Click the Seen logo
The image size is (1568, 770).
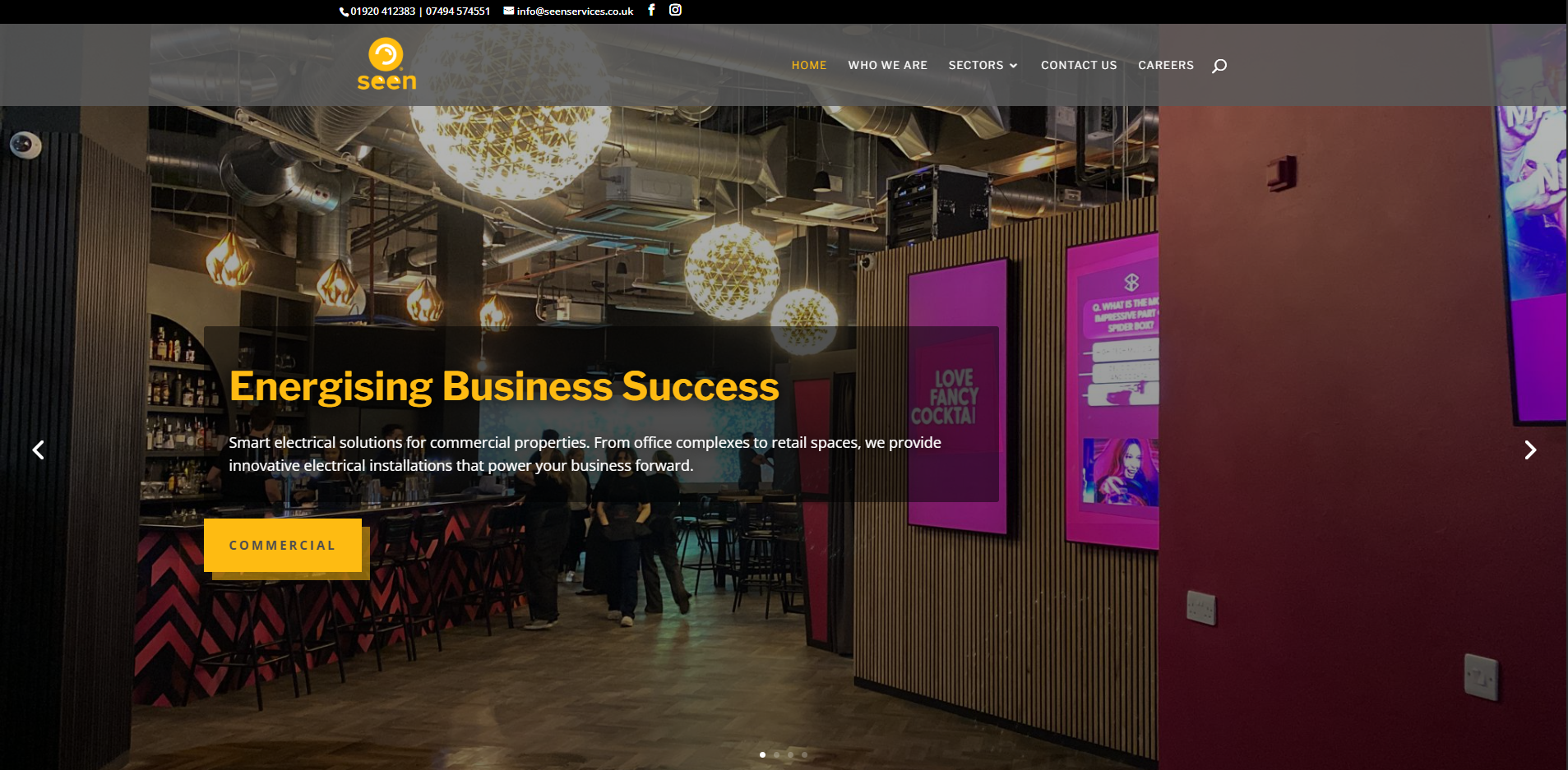386,64
